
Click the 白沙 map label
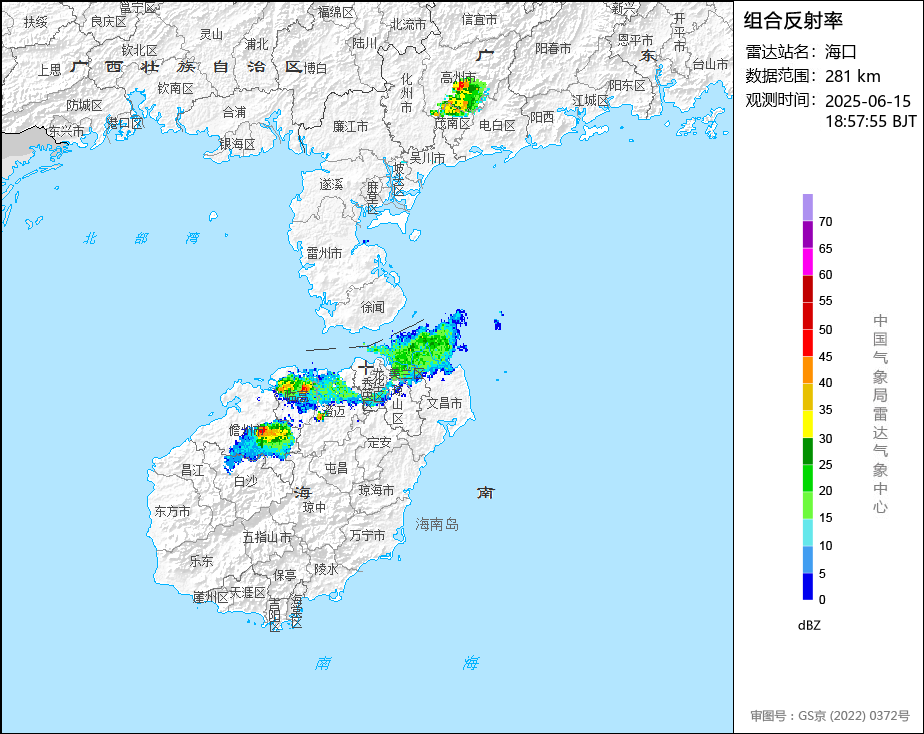click(246, 481)
